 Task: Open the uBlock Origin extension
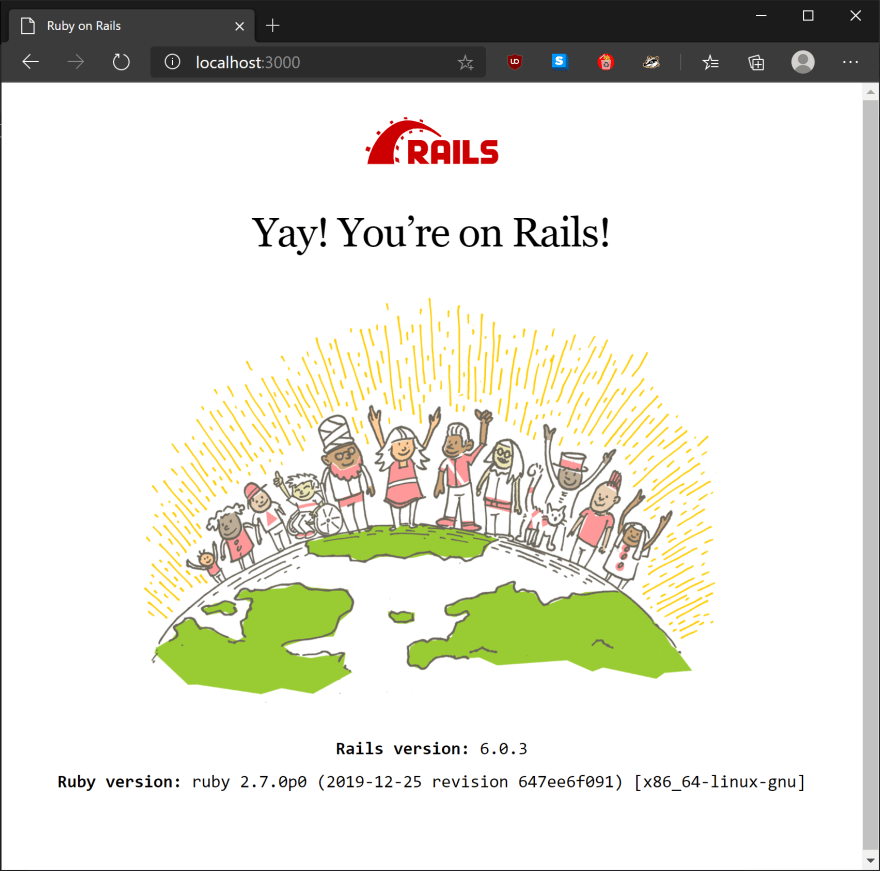(515, 62)
